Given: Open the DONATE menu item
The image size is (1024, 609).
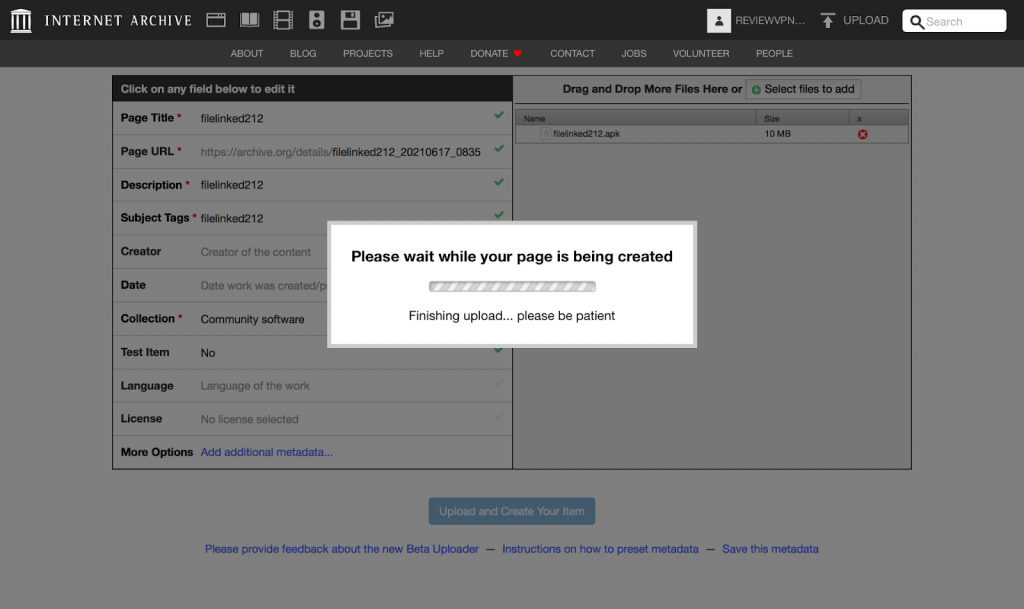Looking at the screenshot, I should (x=489, y=54).
